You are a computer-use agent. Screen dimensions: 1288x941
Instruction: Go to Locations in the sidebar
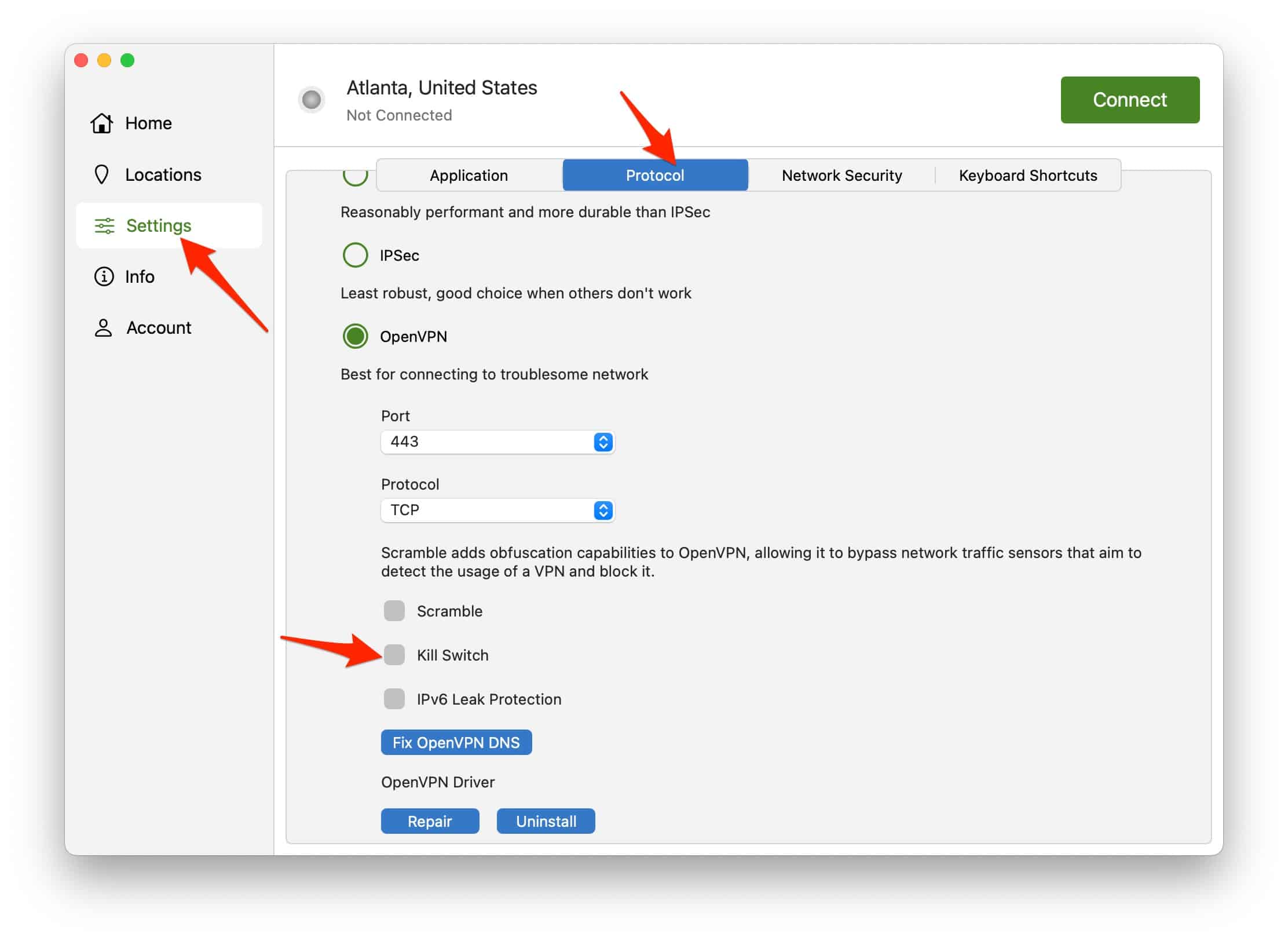[x=169, y=174]
